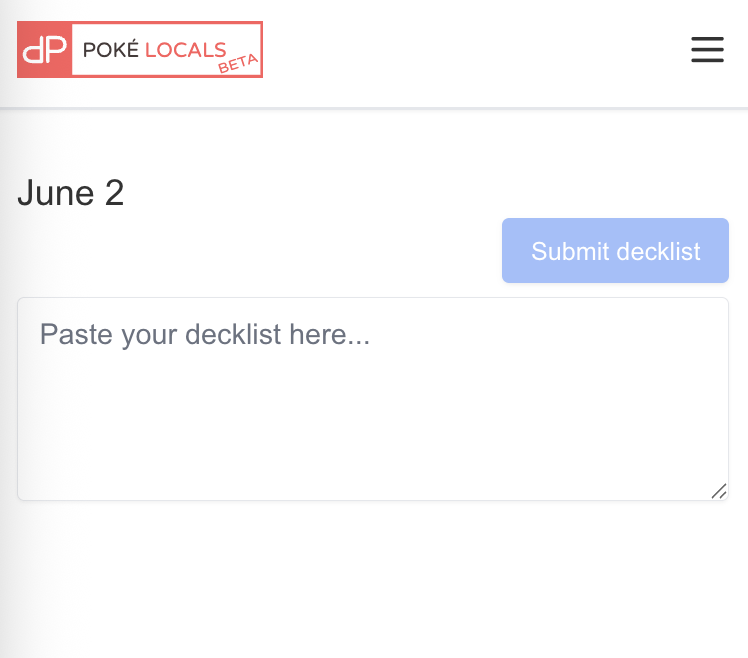The height and width of the screenshot is (658, 748).
Task: Click the red BETA badge
Action: [238, 64]
